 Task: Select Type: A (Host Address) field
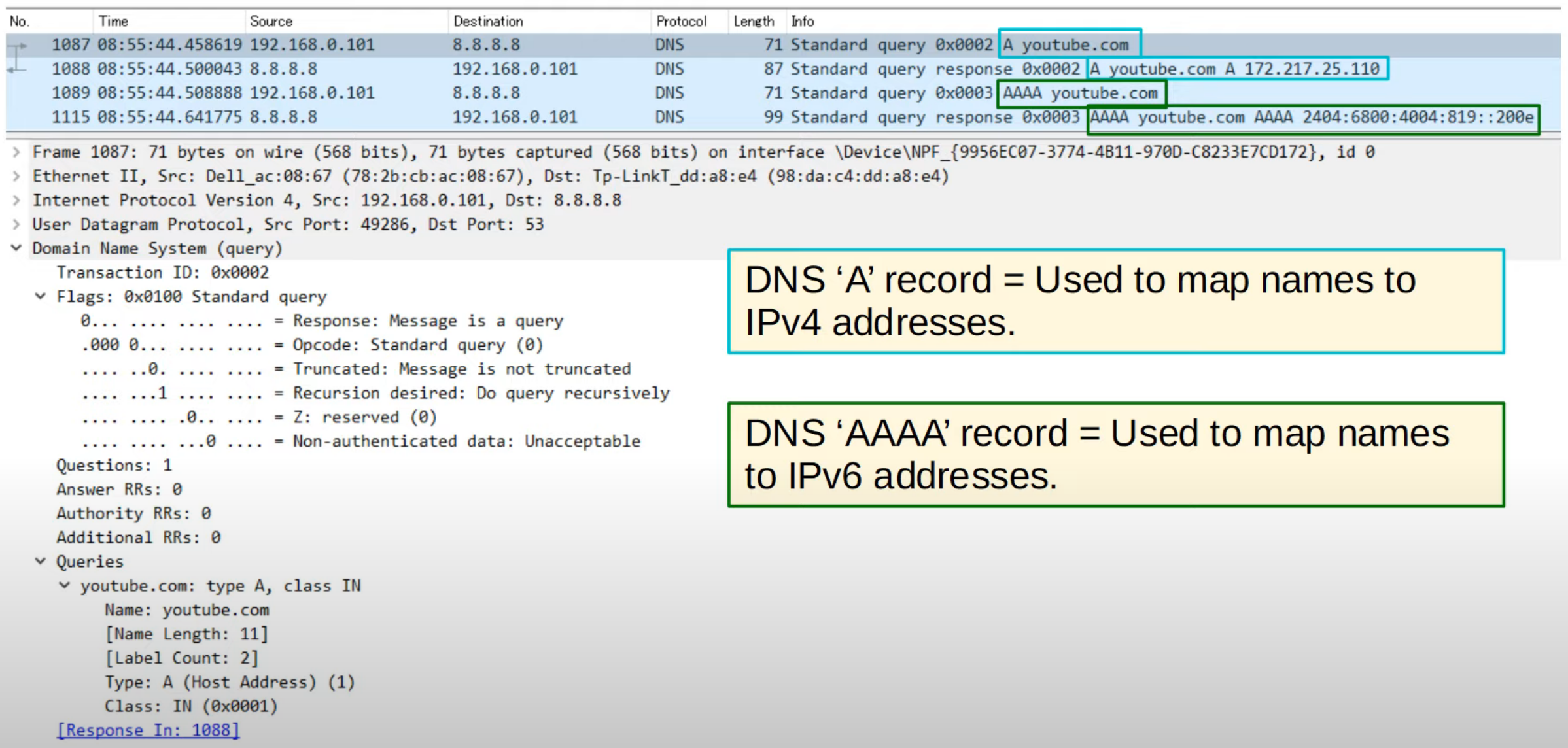point(230,683)
